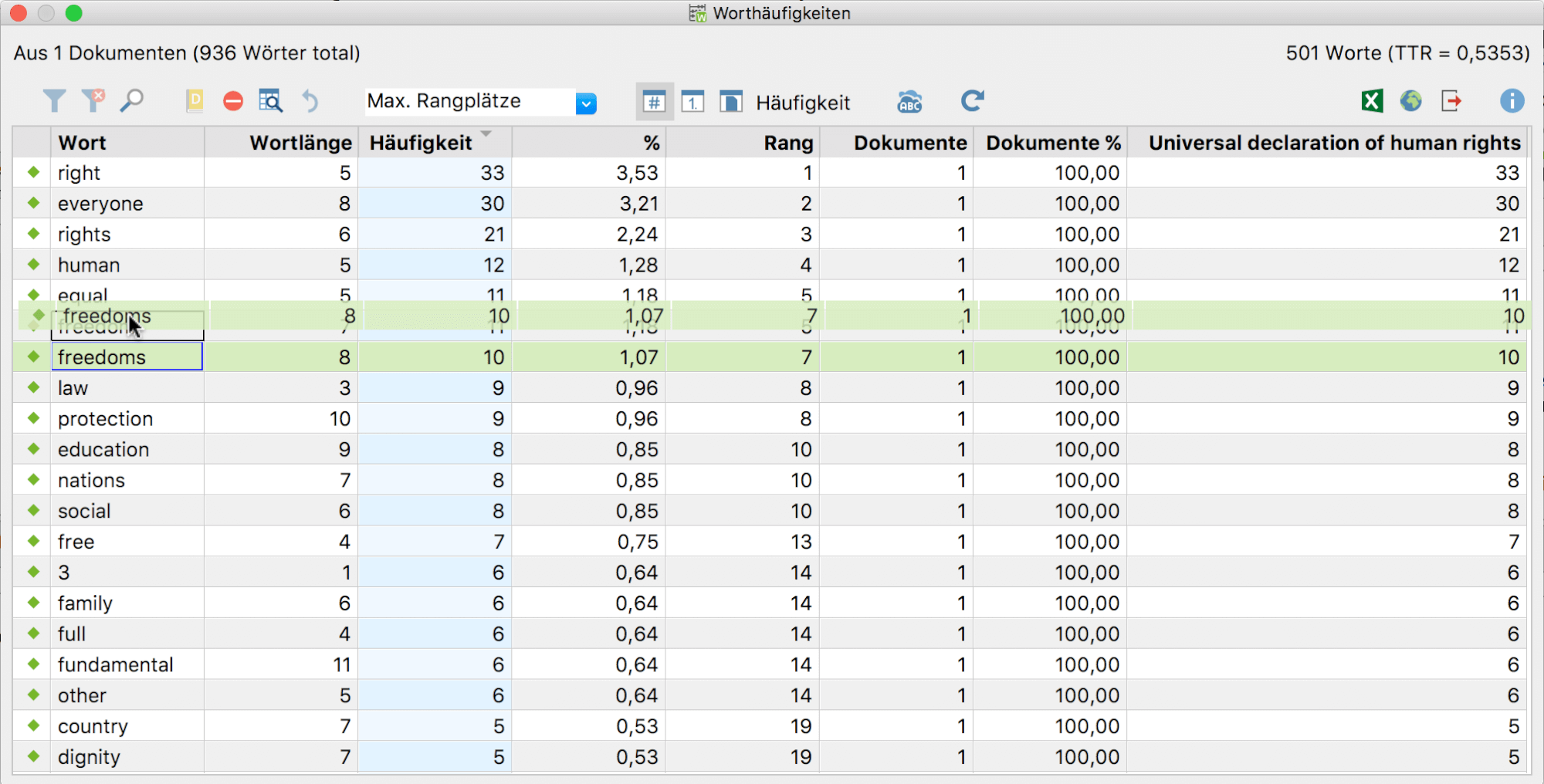Select the word 'right' cell
1544x784 pixels.
pyautogui.click(x=128, y=173)
